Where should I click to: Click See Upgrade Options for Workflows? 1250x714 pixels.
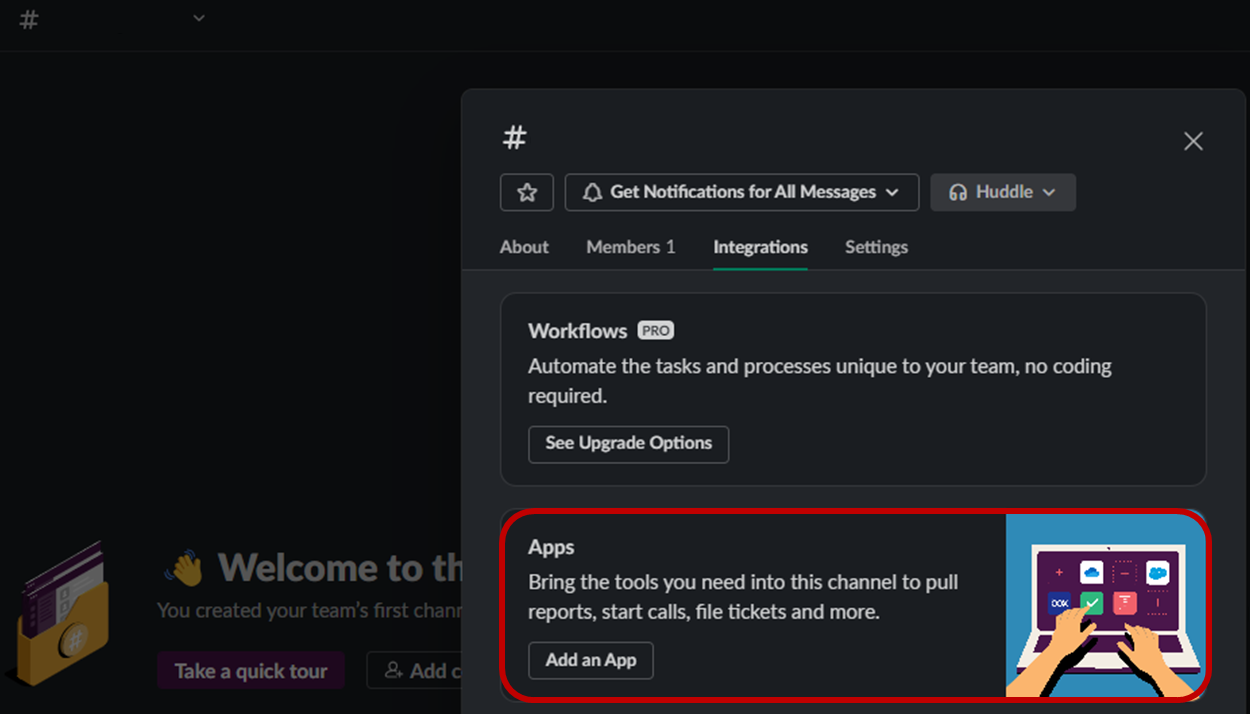pos(628,444)
